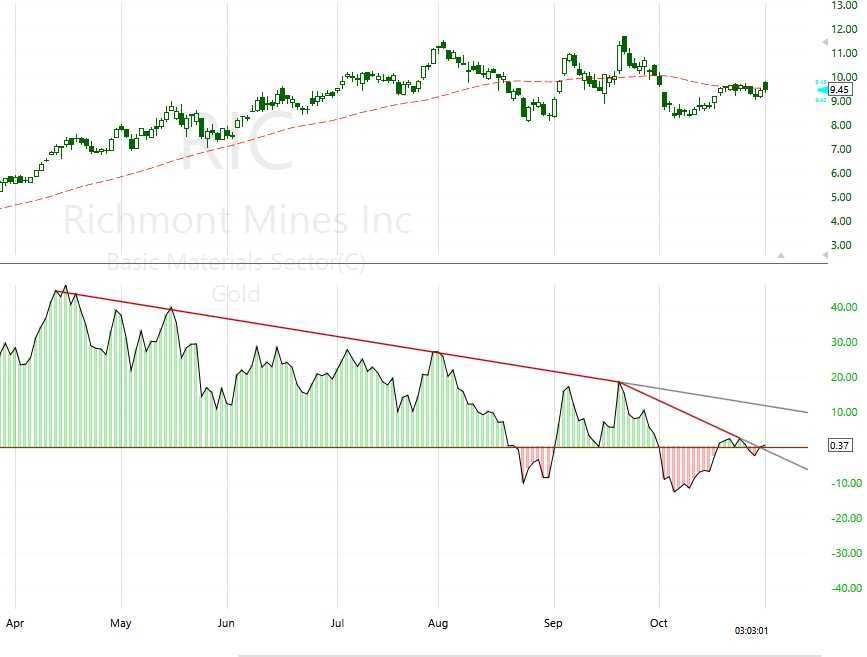Click the RIC ticker symbol watermark

236,138
